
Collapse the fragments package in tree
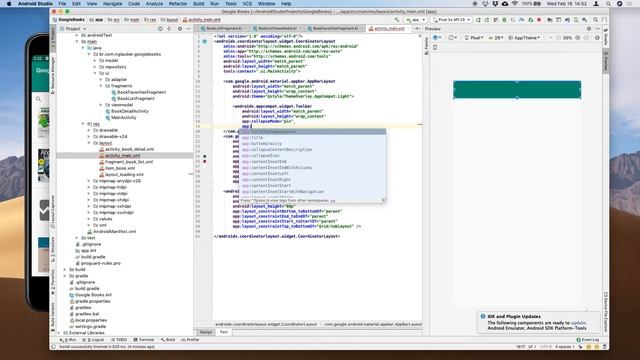point(101,86)
